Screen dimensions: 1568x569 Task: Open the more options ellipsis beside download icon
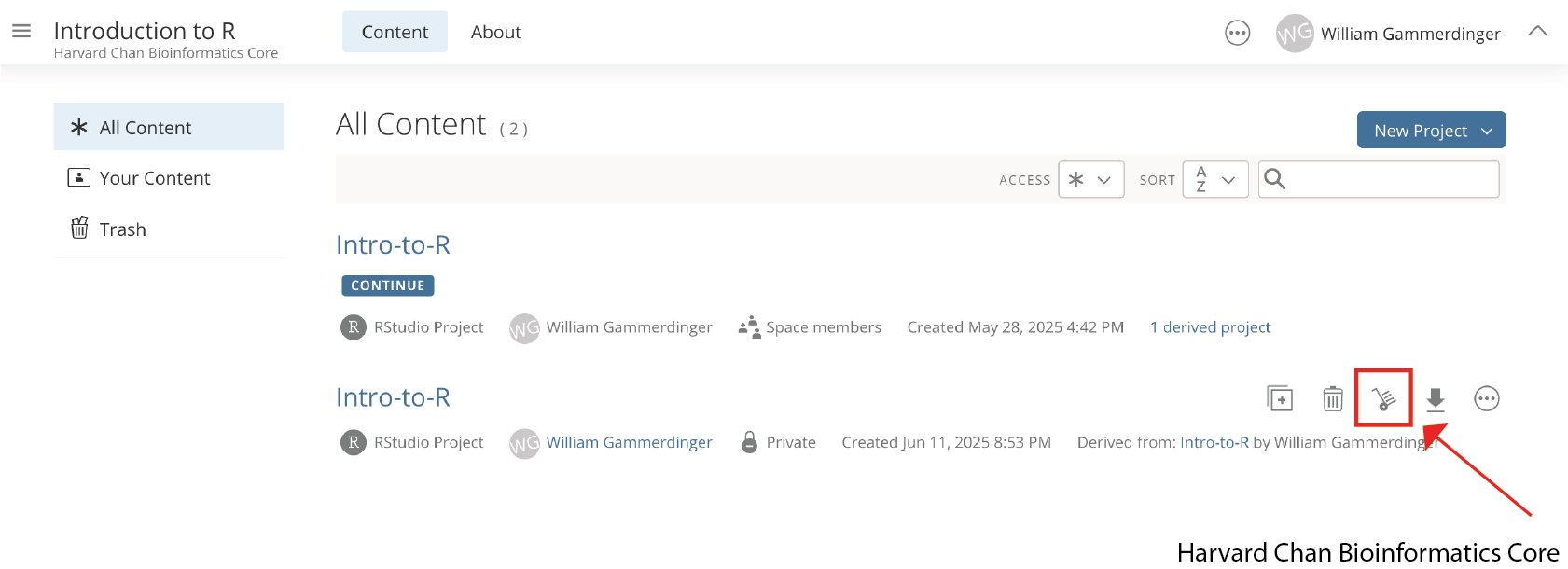click(1487, 399)
